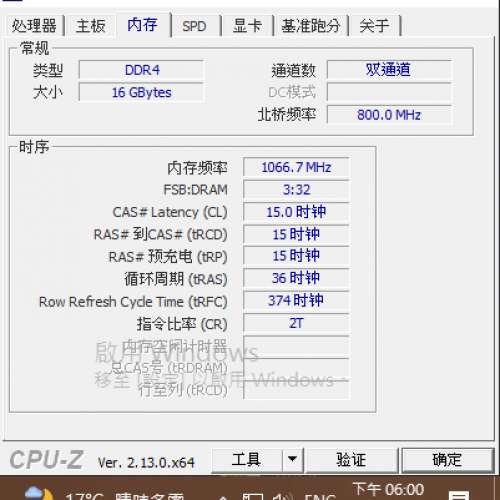Viewport: 500px width, 500px height.
Task: Open the weather widget in taskbar
Action: click(104, 494)
